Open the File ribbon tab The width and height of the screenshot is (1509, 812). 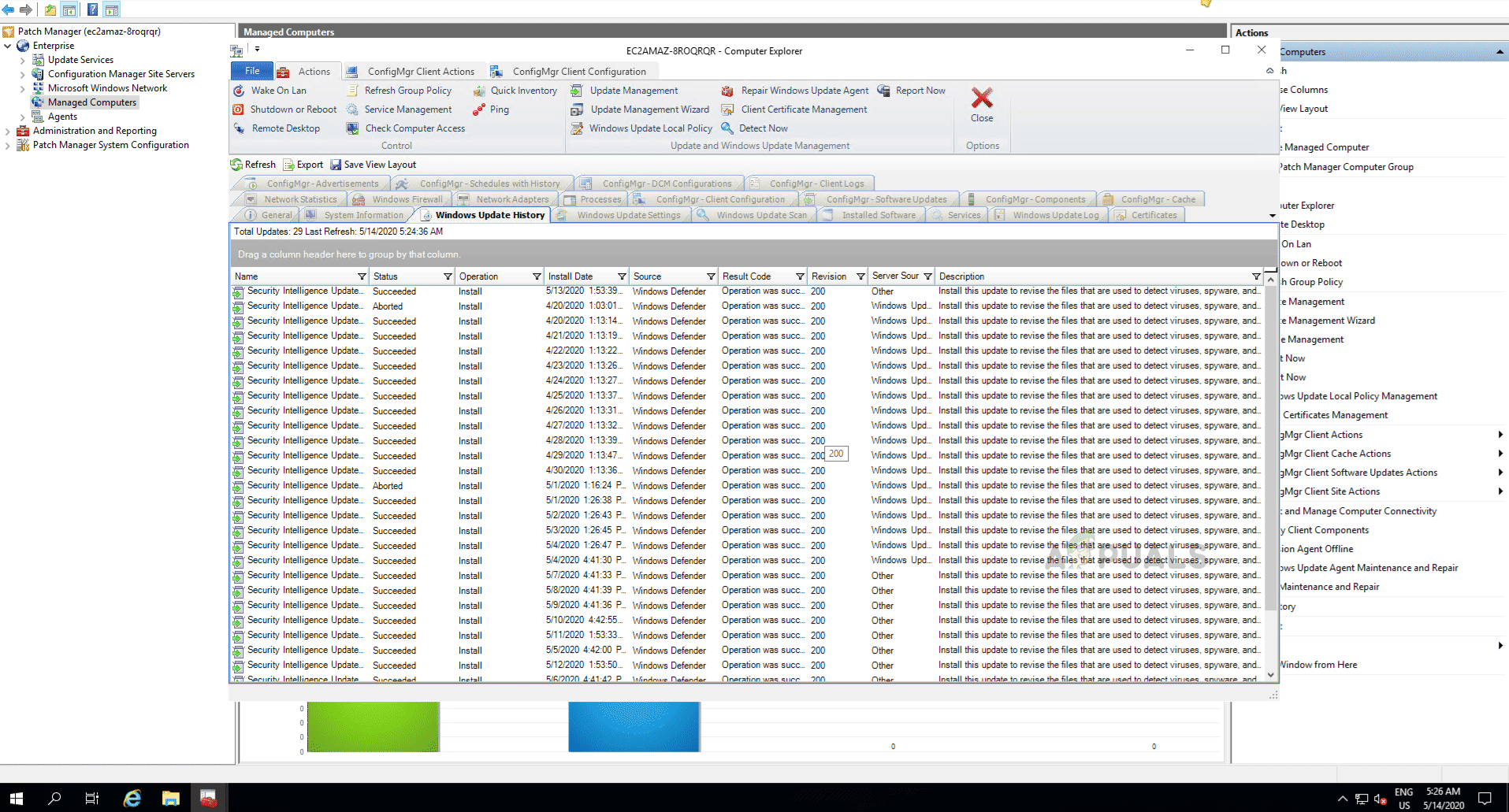252,71
